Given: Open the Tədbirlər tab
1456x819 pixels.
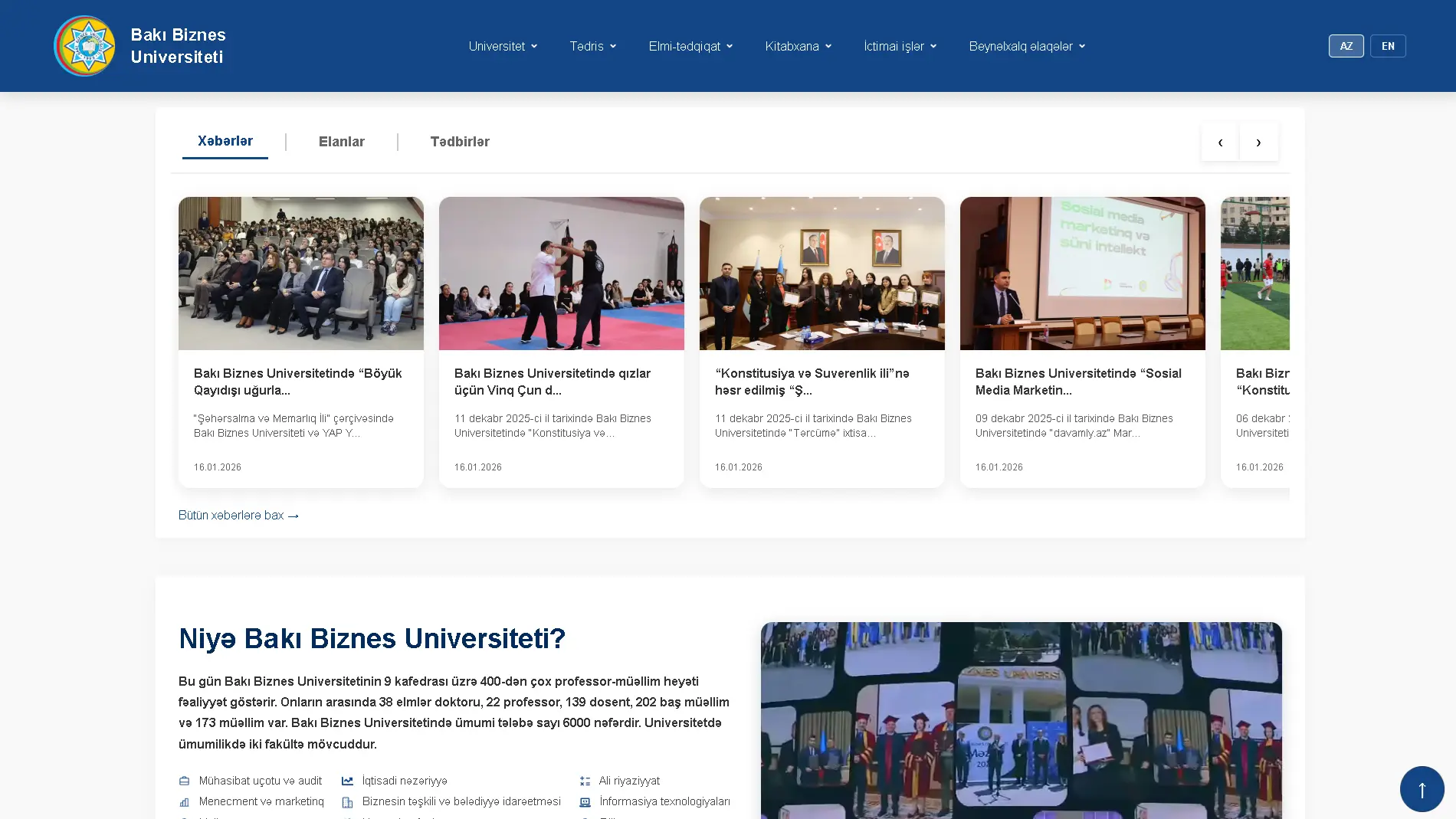Looking at the screenshot, I should coord(460,142).
